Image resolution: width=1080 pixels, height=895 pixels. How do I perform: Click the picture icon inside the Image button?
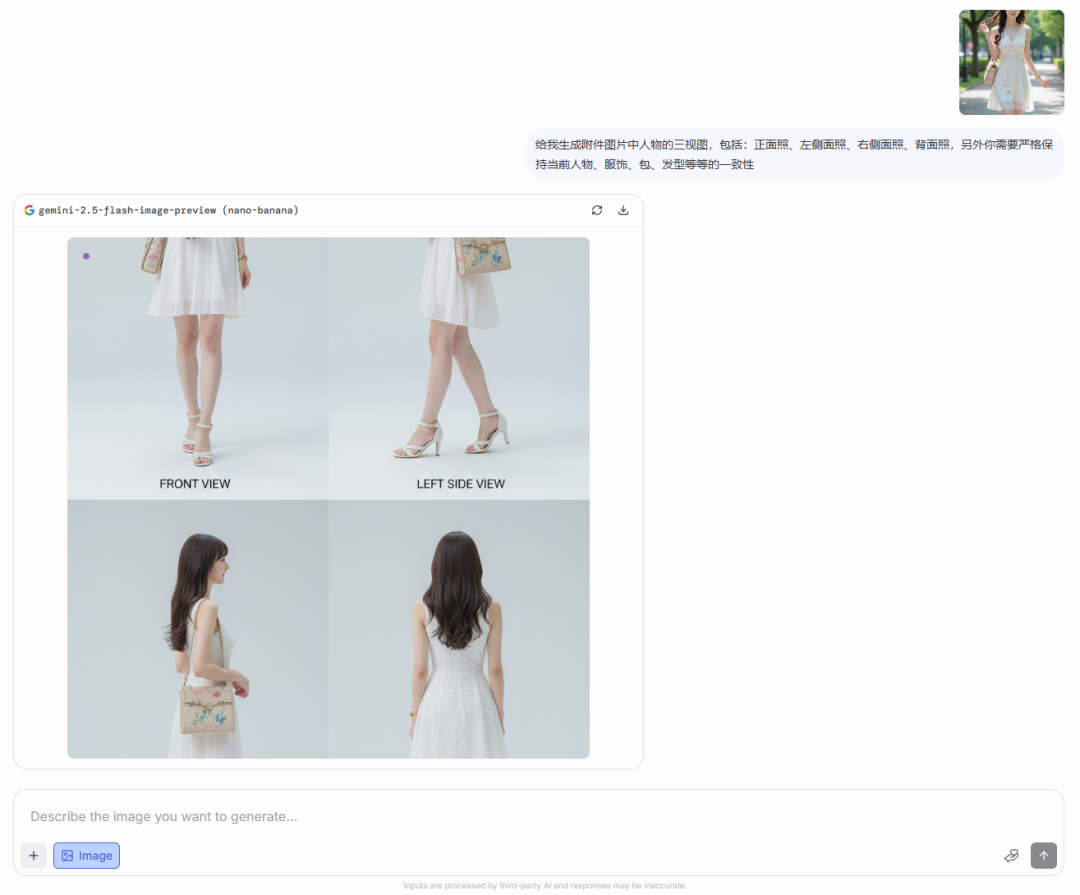pos(67,856)
